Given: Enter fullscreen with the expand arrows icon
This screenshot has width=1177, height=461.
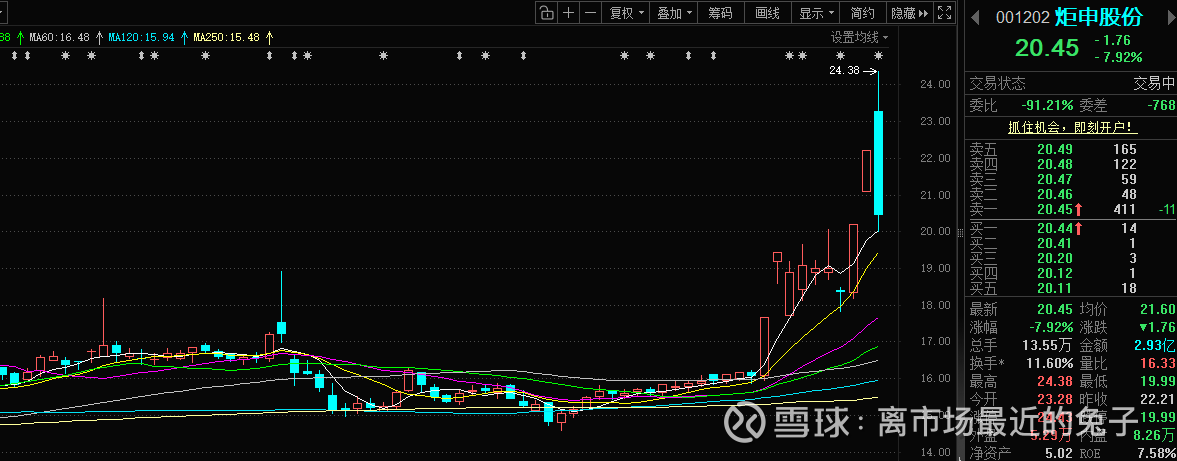Looking at the screenshot, I should (944, 12).
